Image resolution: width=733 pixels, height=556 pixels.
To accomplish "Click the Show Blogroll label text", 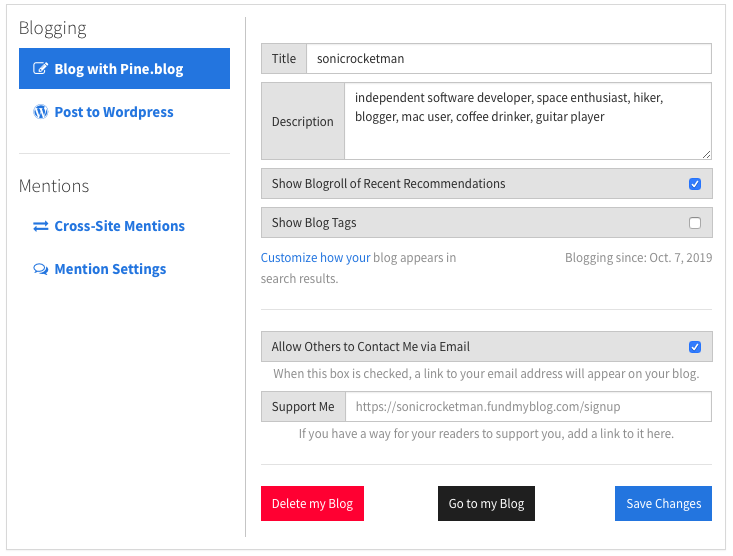I will click(388, 183).
